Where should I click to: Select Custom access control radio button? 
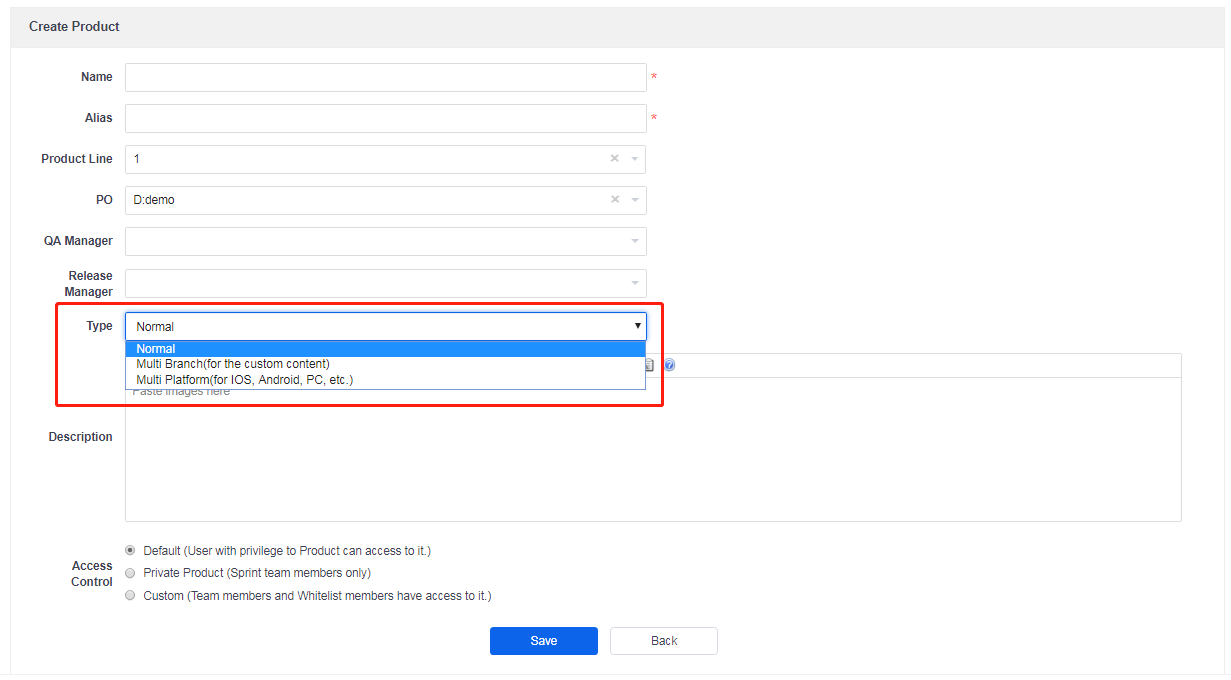[130, 595]
